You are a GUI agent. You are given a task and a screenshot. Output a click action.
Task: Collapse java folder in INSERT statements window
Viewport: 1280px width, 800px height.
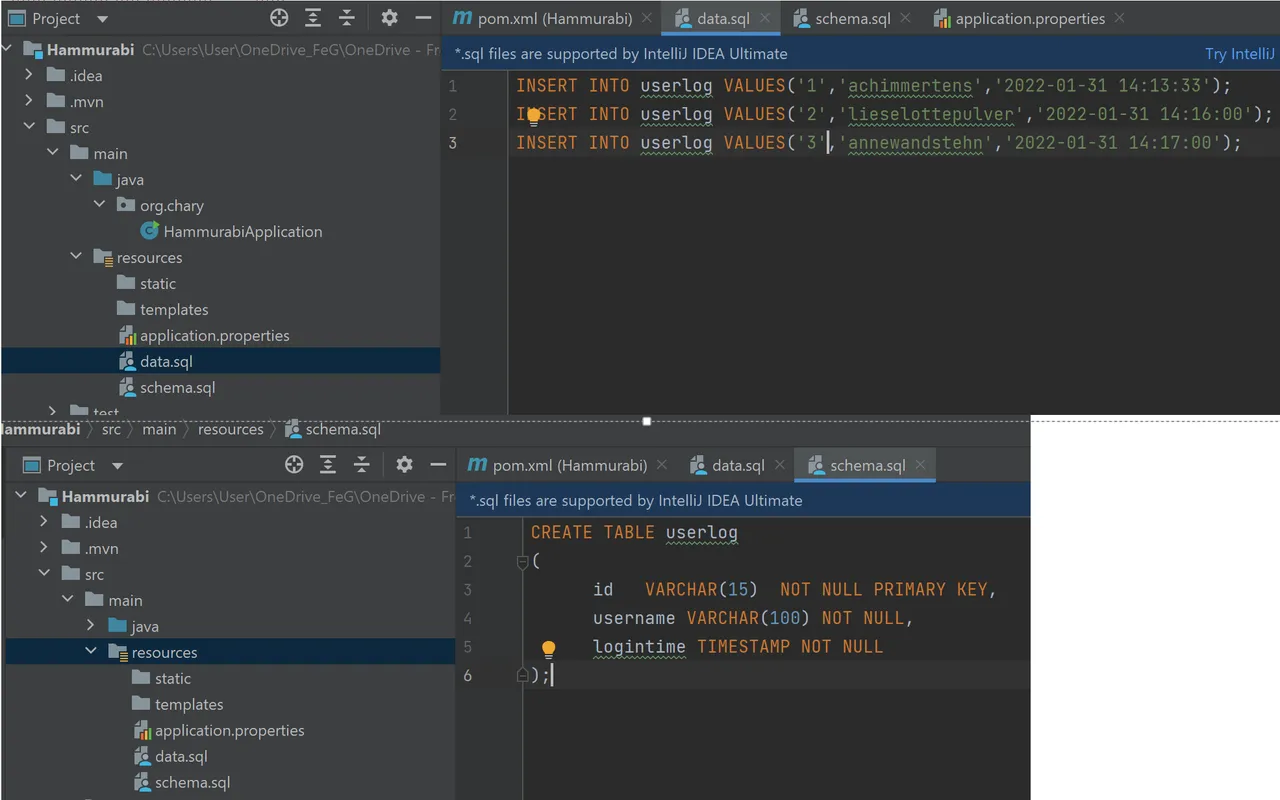76,179
